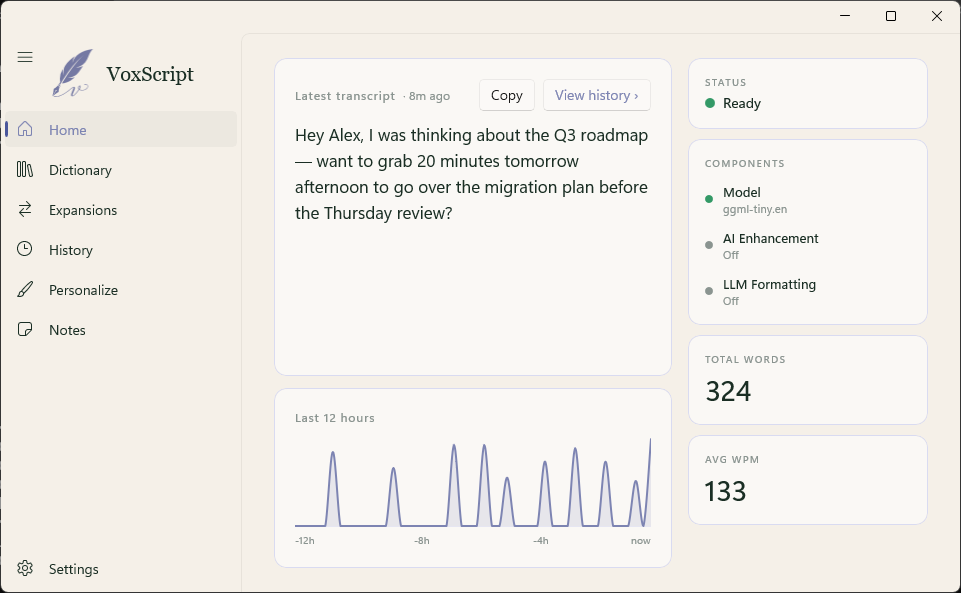
Task: Click View history link
Action: click(596, 95)
